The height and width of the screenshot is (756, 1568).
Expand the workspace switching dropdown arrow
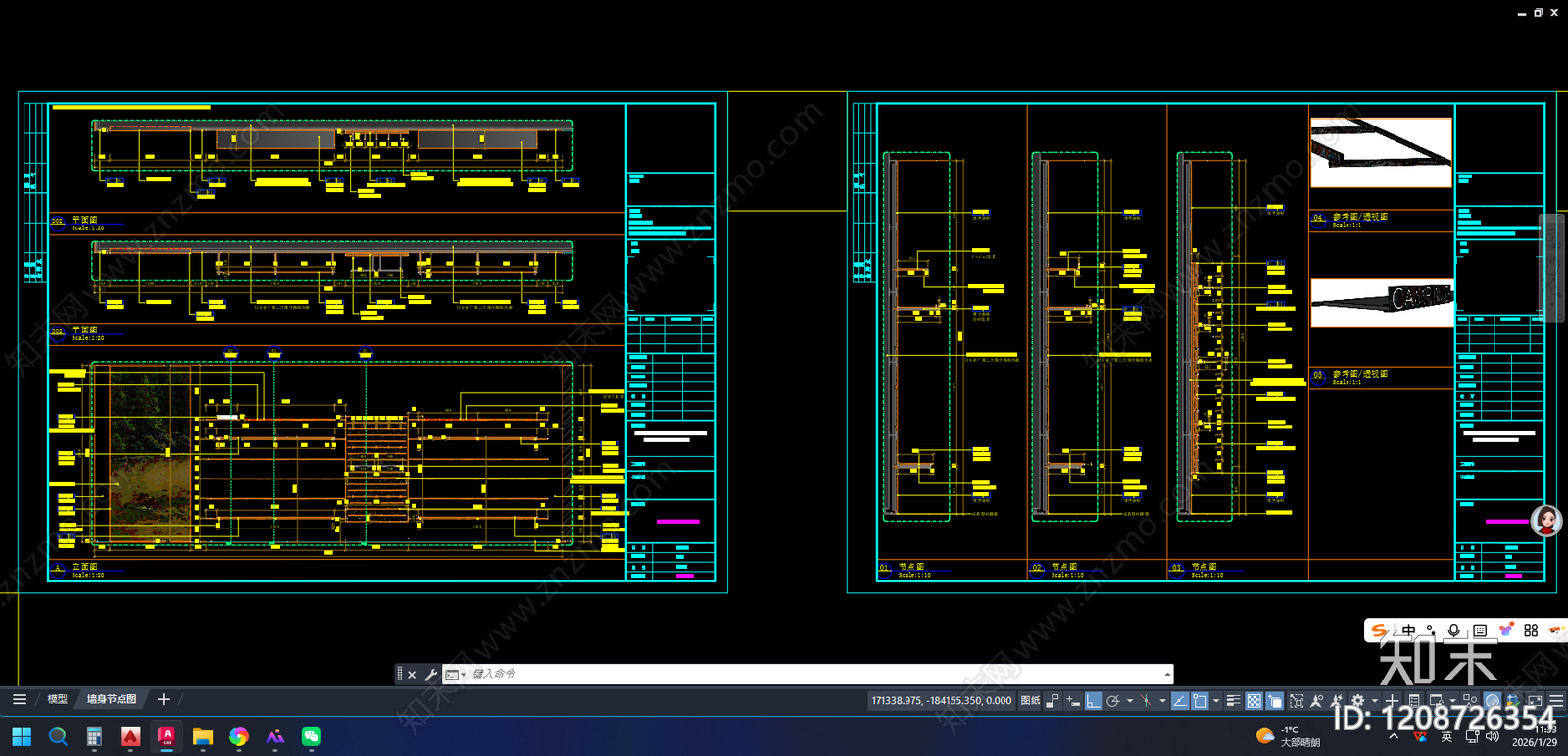point(1374,701)
